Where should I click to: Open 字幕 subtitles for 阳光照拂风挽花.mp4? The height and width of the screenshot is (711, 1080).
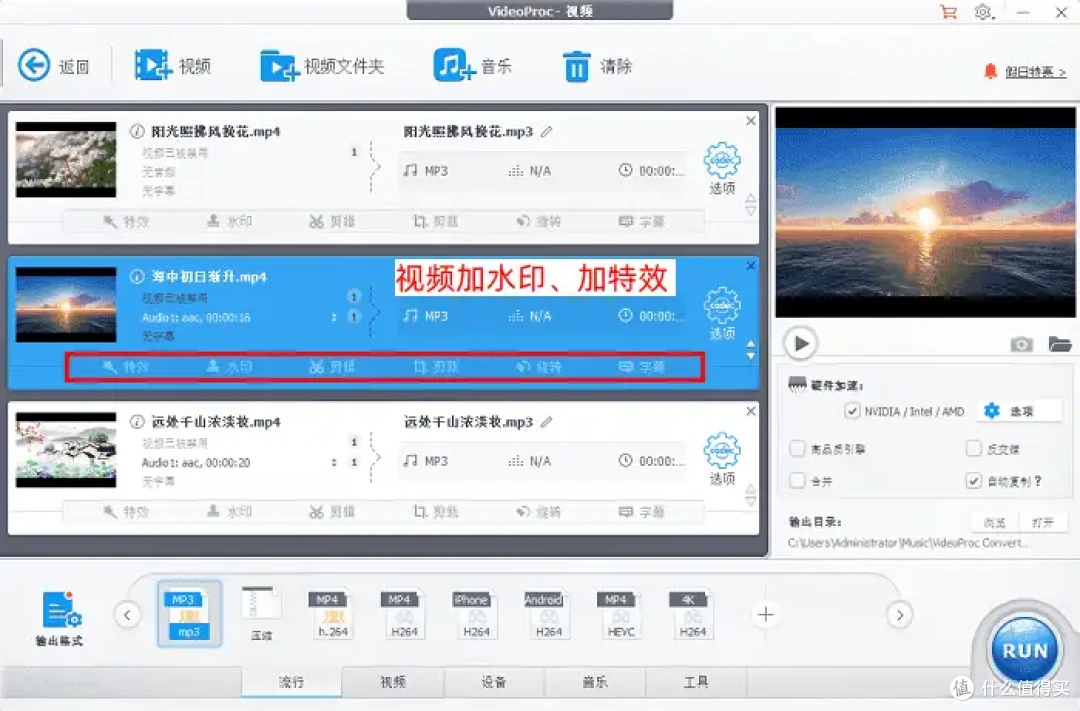[641, 221]
